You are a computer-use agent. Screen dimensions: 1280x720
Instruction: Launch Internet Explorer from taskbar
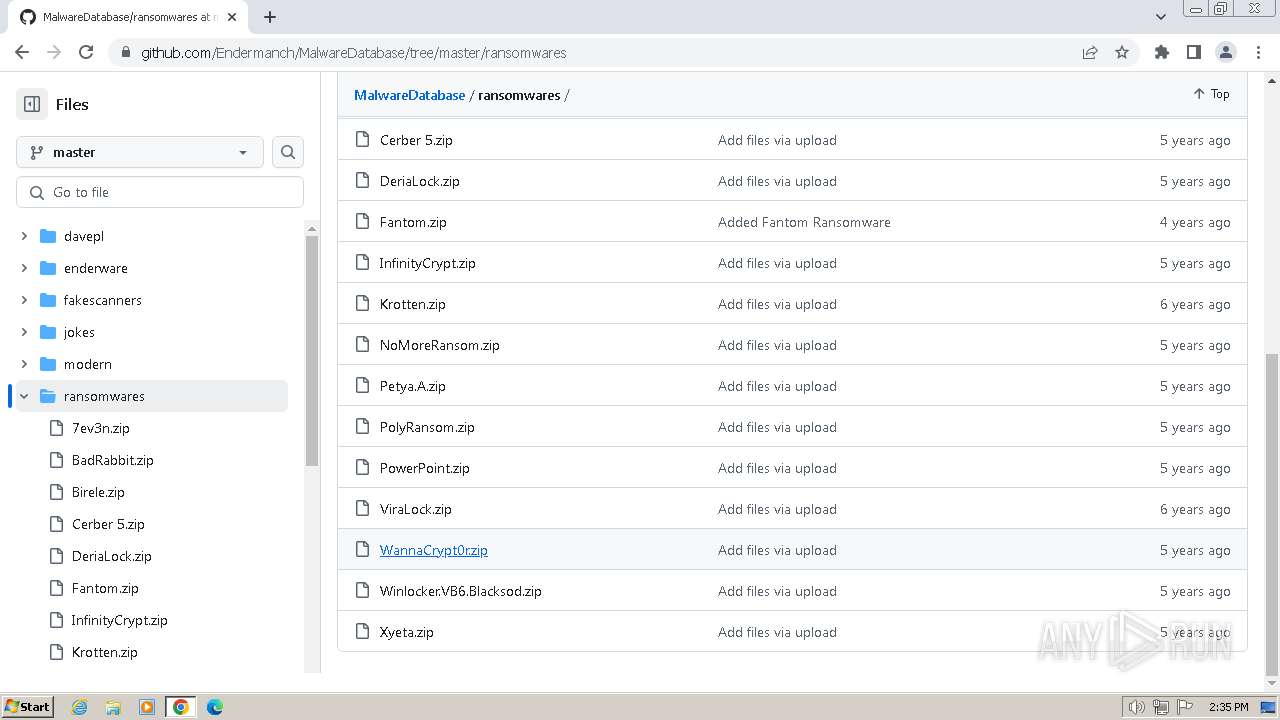tap(80, 707)
